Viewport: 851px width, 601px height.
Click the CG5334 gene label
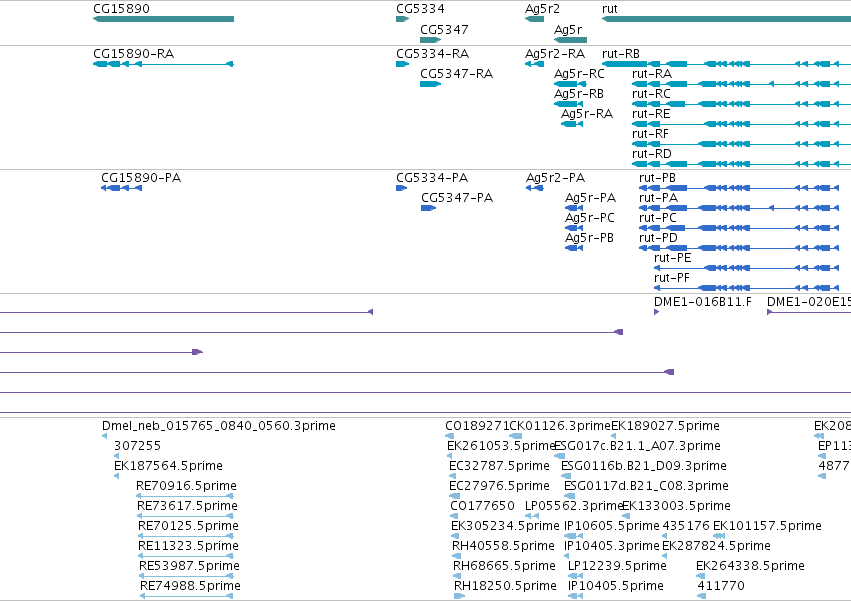pyautogui.click(x=420, y=9)
